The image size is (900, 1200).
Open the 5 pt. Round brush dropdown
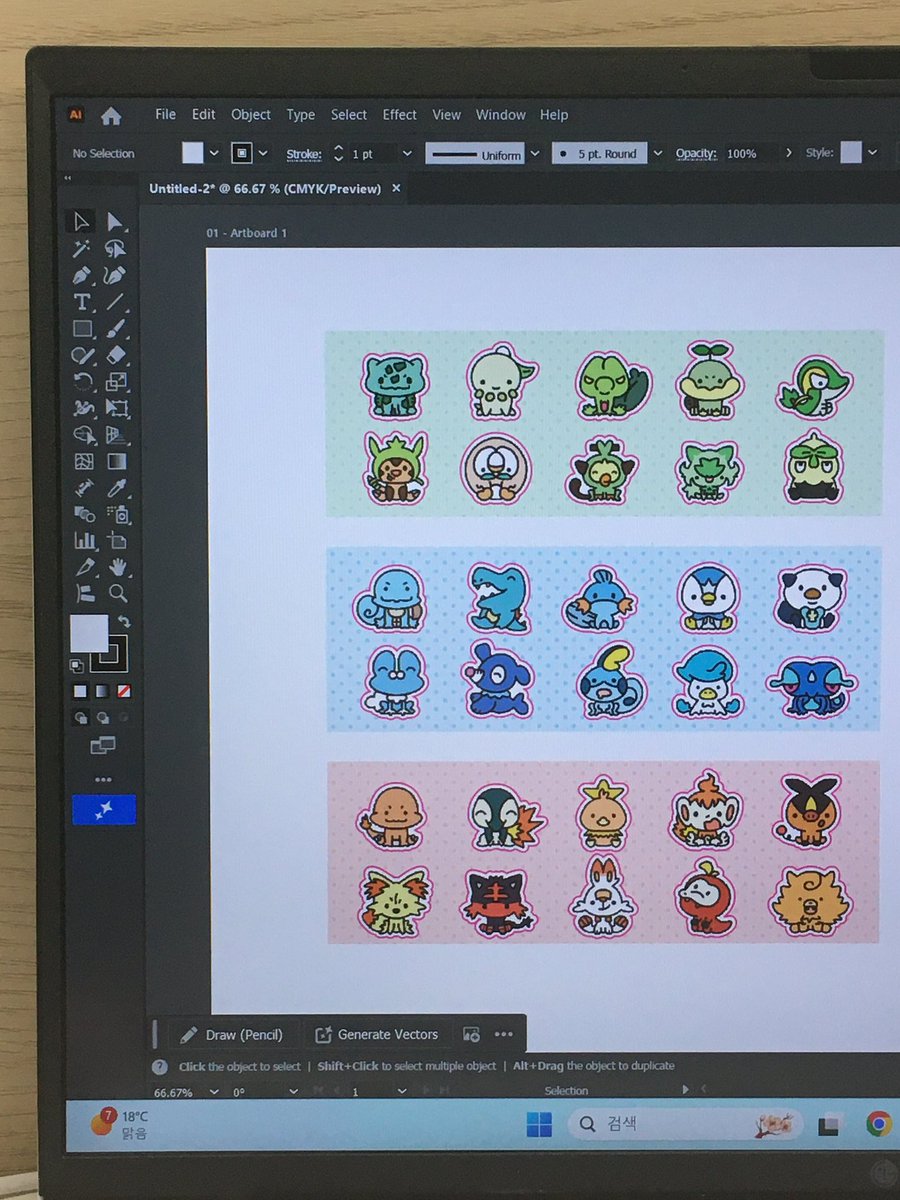tap(657, 154)
